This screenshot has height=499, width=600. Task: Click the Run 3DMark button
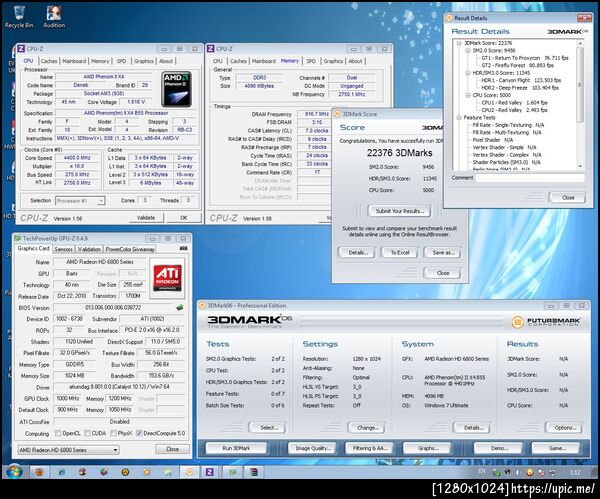coord(236,448)
